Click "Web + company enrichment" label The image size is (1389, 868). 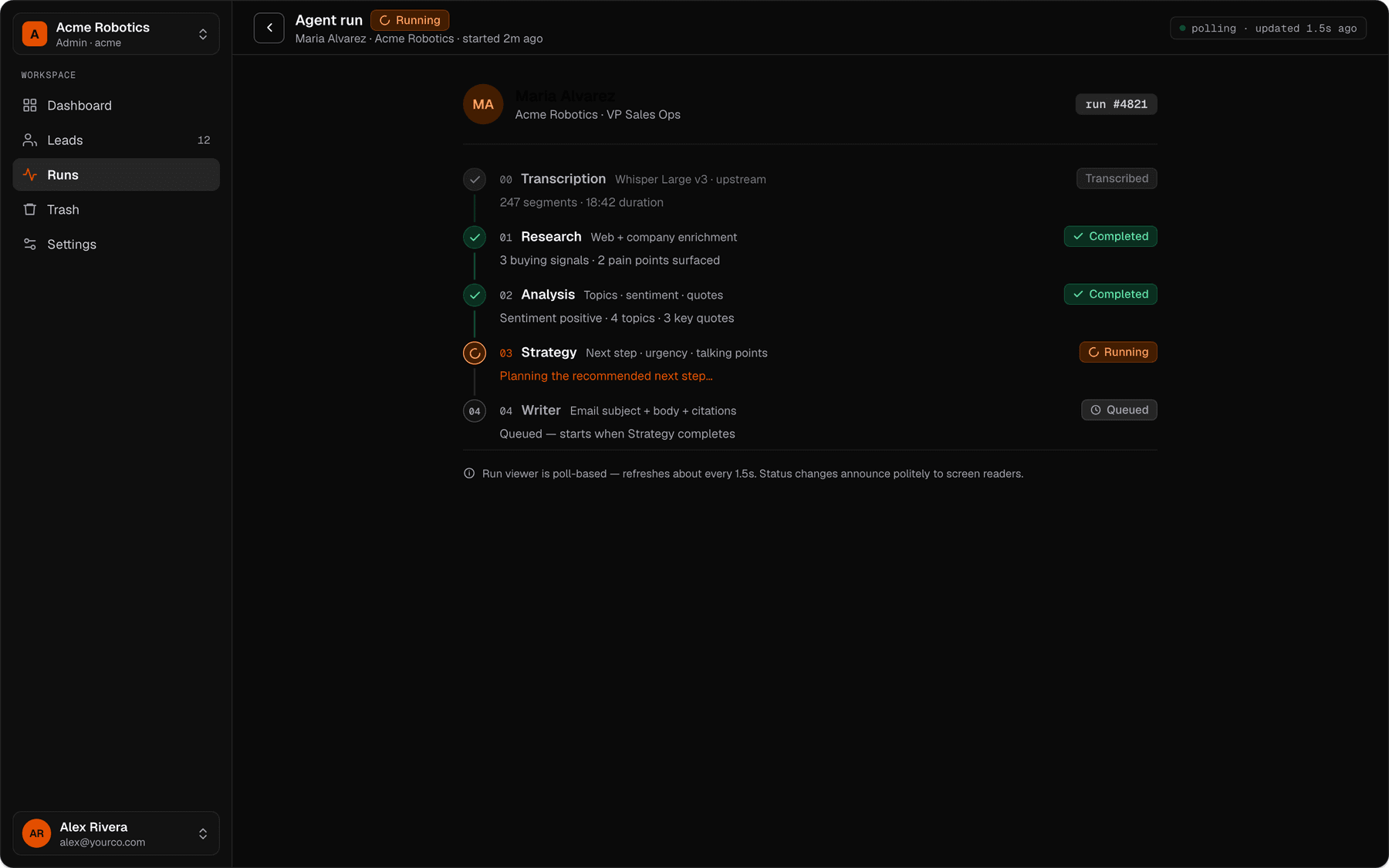(664, 237)
